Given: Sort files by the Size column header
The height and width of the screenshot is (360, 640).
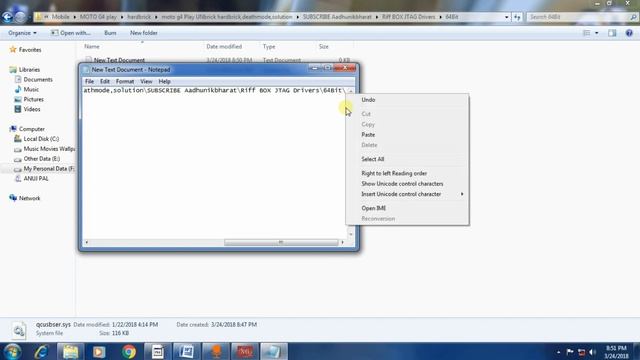Looking at the screenshot, I should pyautogui.click(x=324, y=47).
